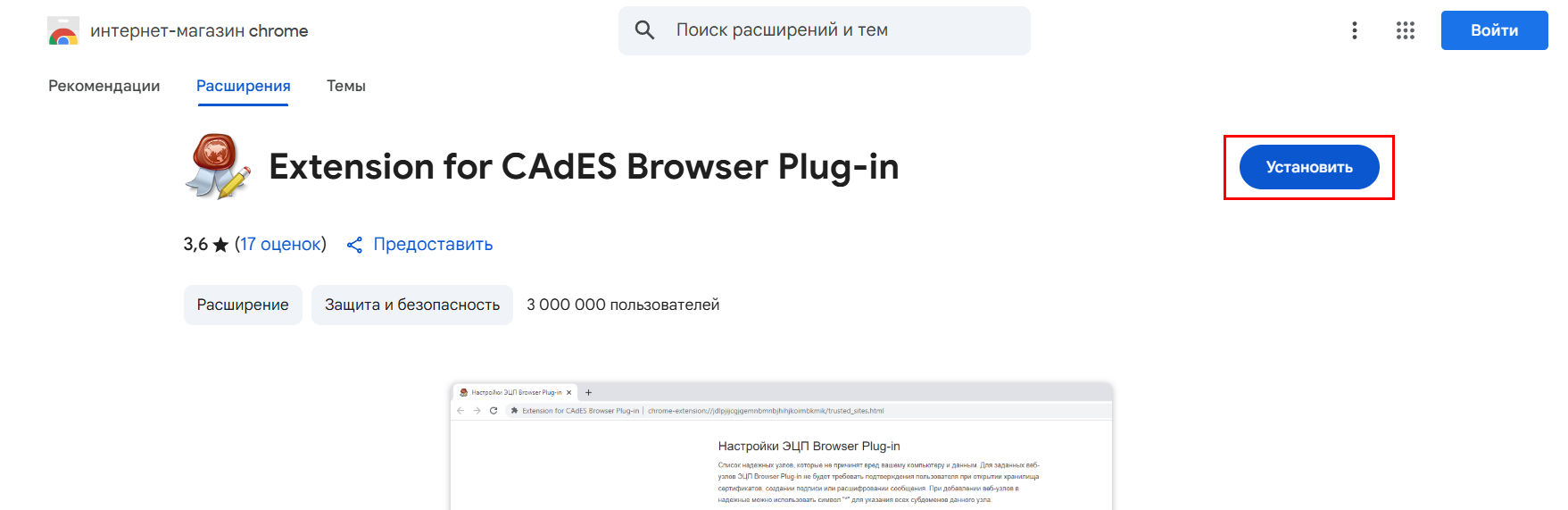Open the Темы tab
The width and height of the screenshot is (1568, 510).
tap(345, 86)
